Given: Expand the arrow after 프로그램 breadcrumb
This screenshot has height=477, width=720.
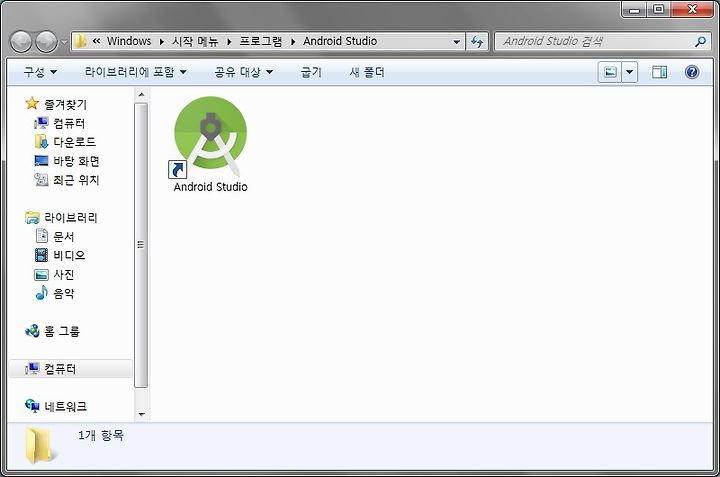Looking at the screenshot, I should [x=293, y=42].
